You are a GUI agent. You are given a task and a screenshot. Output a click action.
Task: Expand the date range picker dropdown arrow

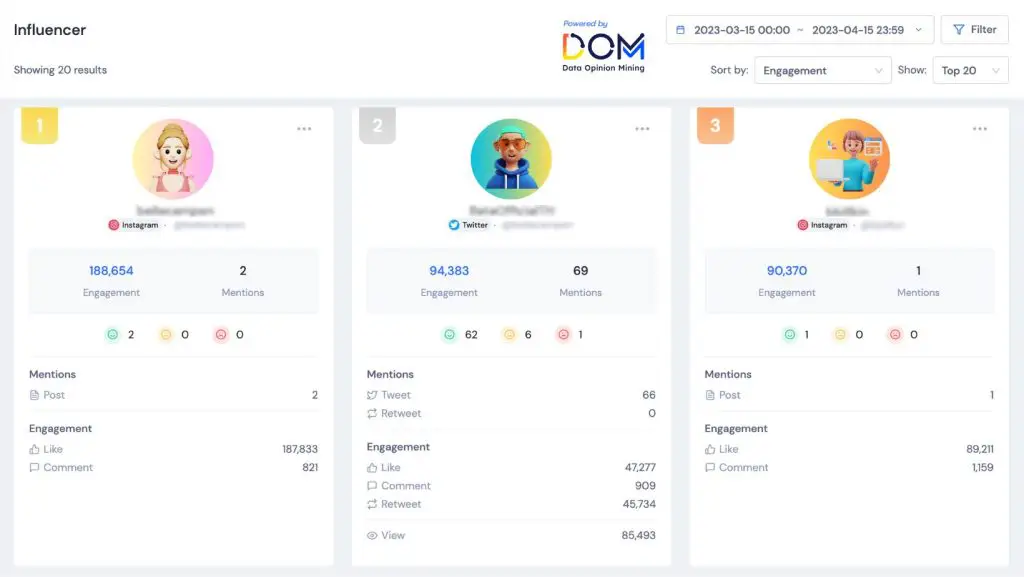(x=919, y=30)
